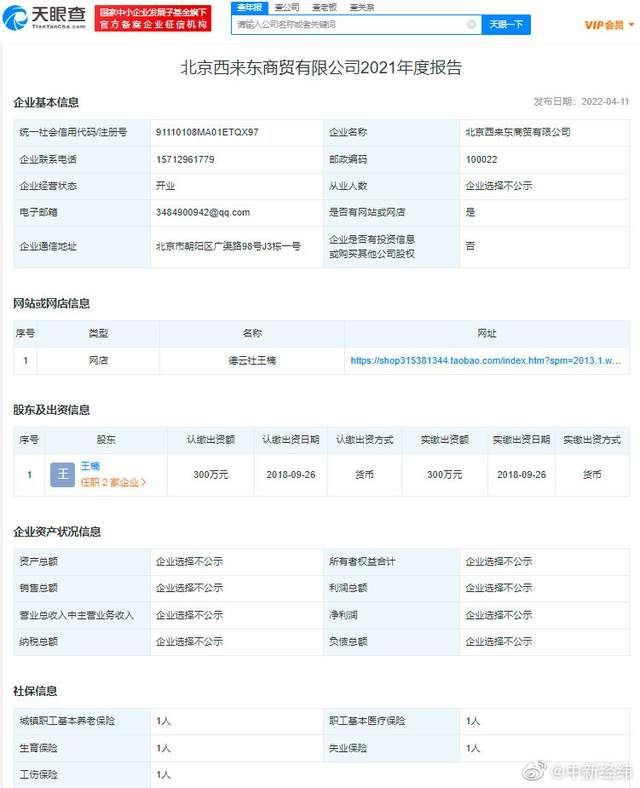Select credit code 91110108MA01ETQX97
Screen dimensions: 640x788
pyautogui.click(x=207, y=132)
